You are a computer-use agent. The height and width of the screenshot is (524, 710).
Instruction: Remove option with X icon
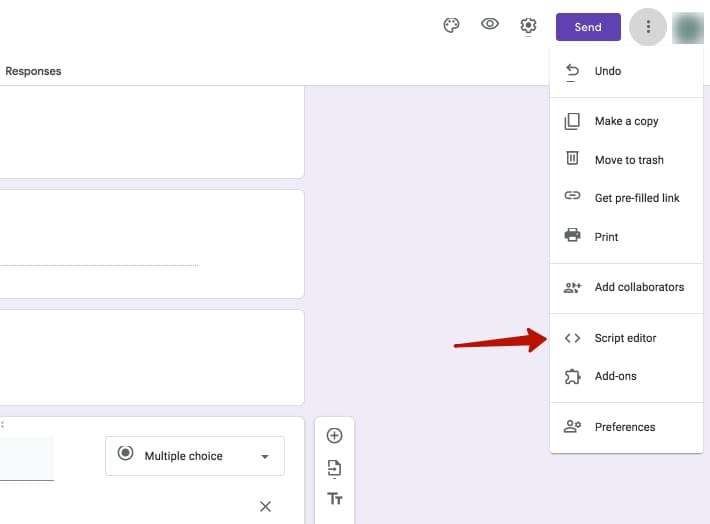265,506
